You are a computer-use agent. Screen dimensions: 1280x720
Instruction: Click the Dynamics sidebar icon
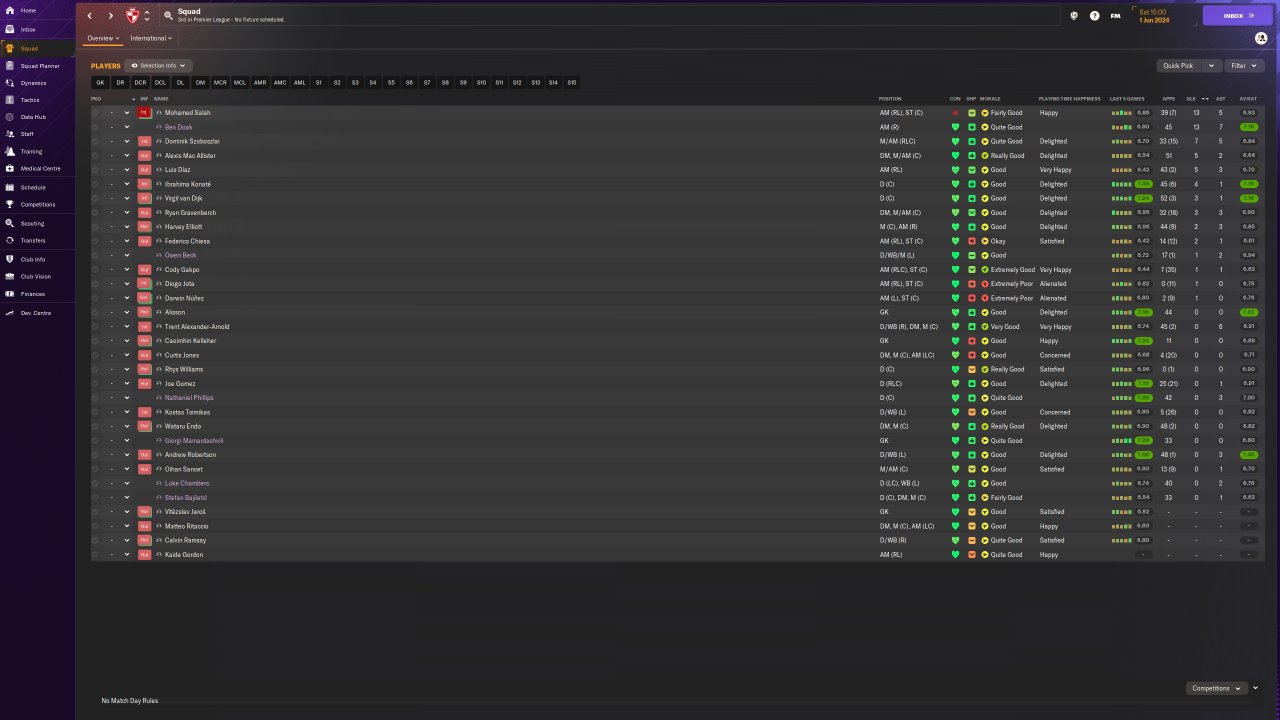[9, 83]
